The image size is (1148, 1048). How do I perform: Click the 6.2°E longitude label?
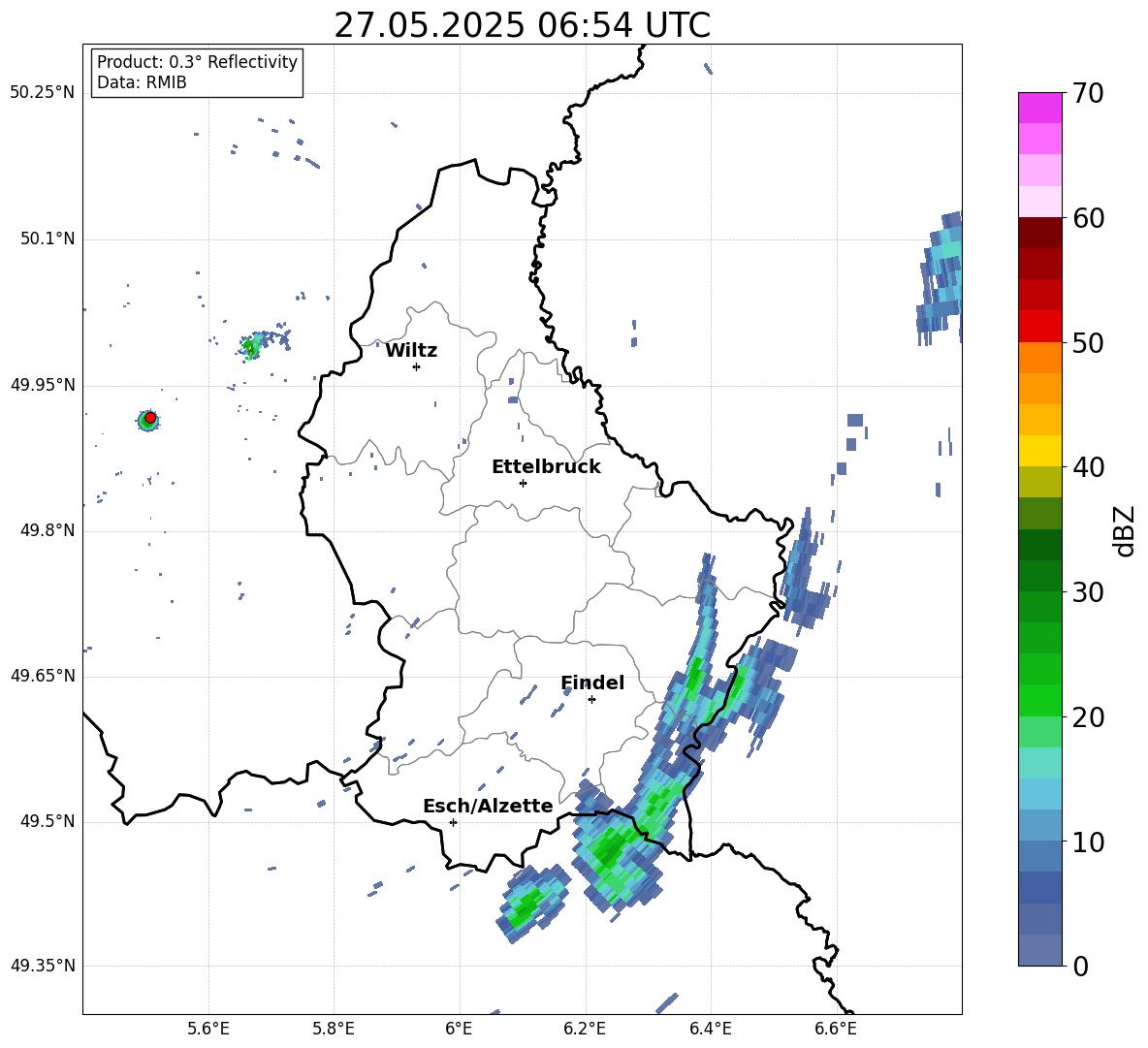(585, 1029)
